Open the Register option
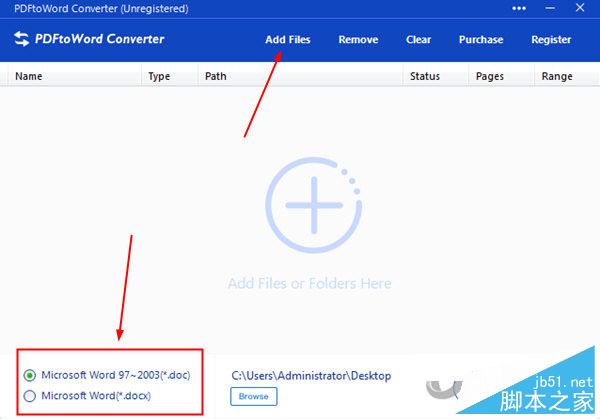 pyautogui.click(x=551, y=39)
